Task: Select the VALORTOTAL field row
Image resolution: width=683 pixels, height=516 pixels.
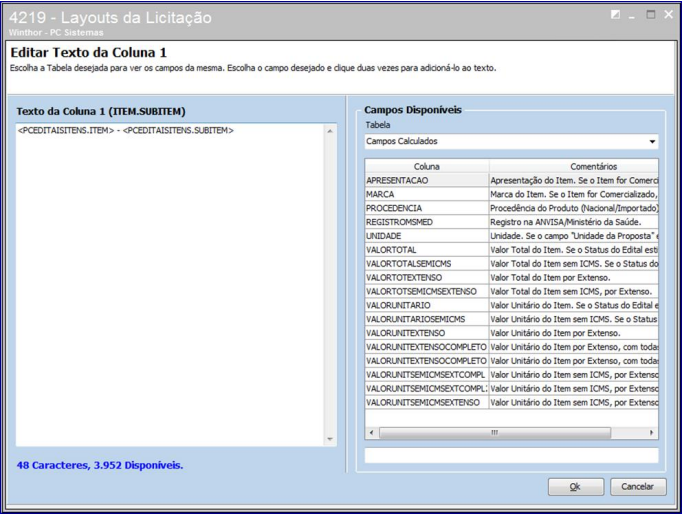Action: tap(511, 250)
